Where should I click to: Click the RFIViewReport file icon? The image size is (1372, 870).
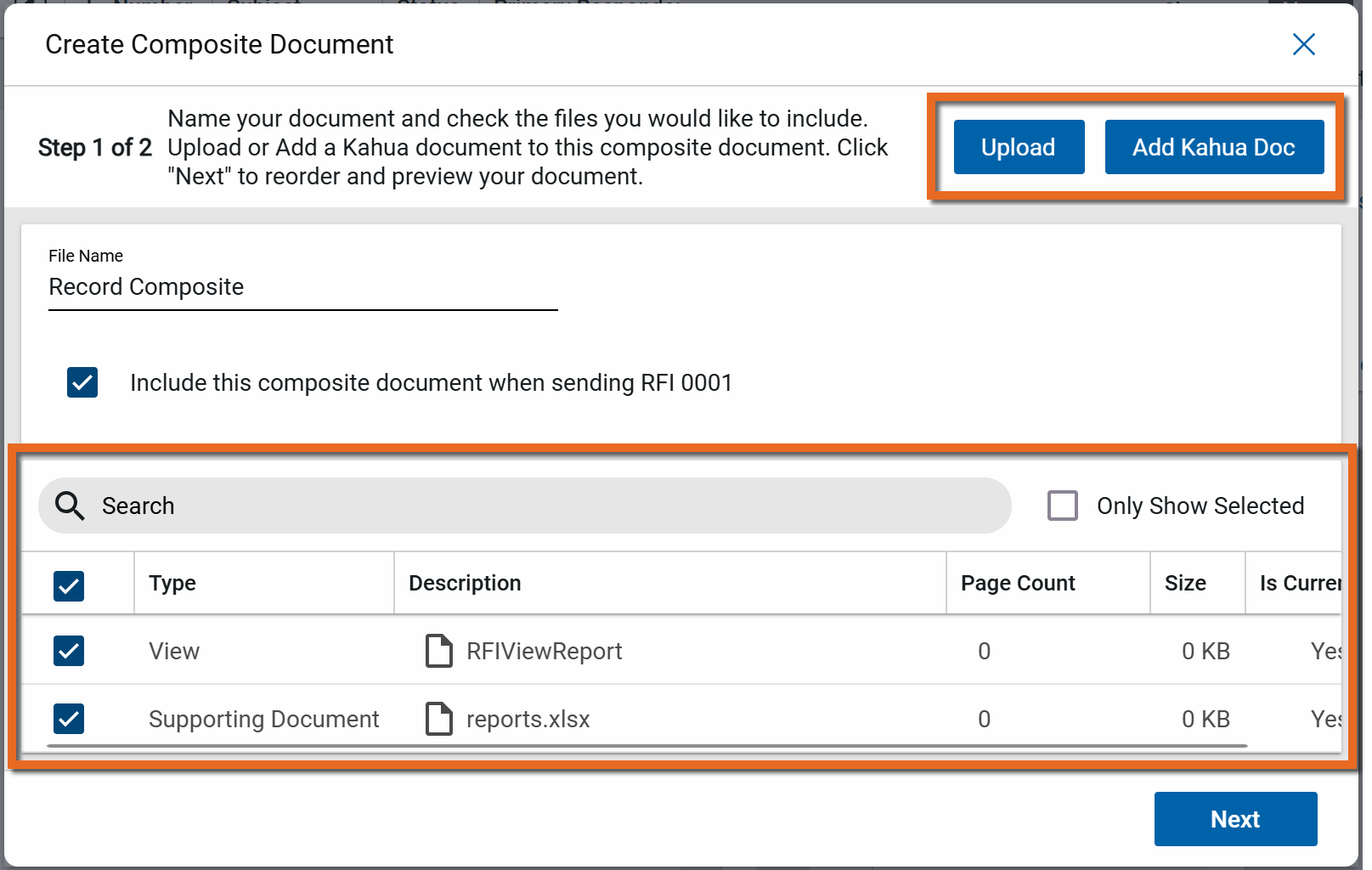(x=438, y=652)
